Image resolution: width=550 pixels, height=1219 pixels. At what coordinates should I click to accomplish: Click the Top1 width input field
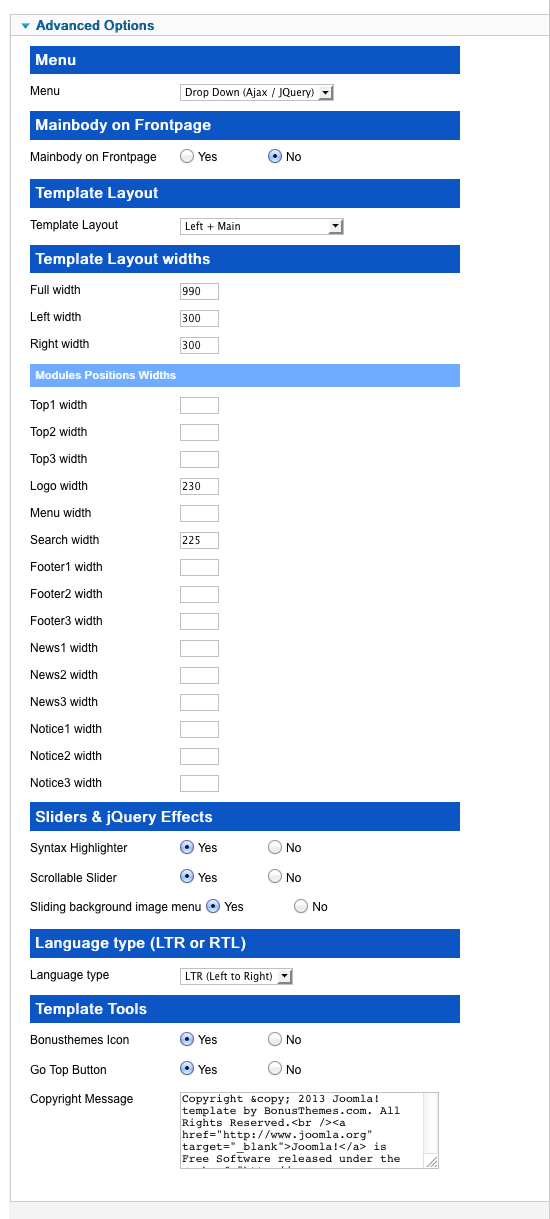click(199, 405)
